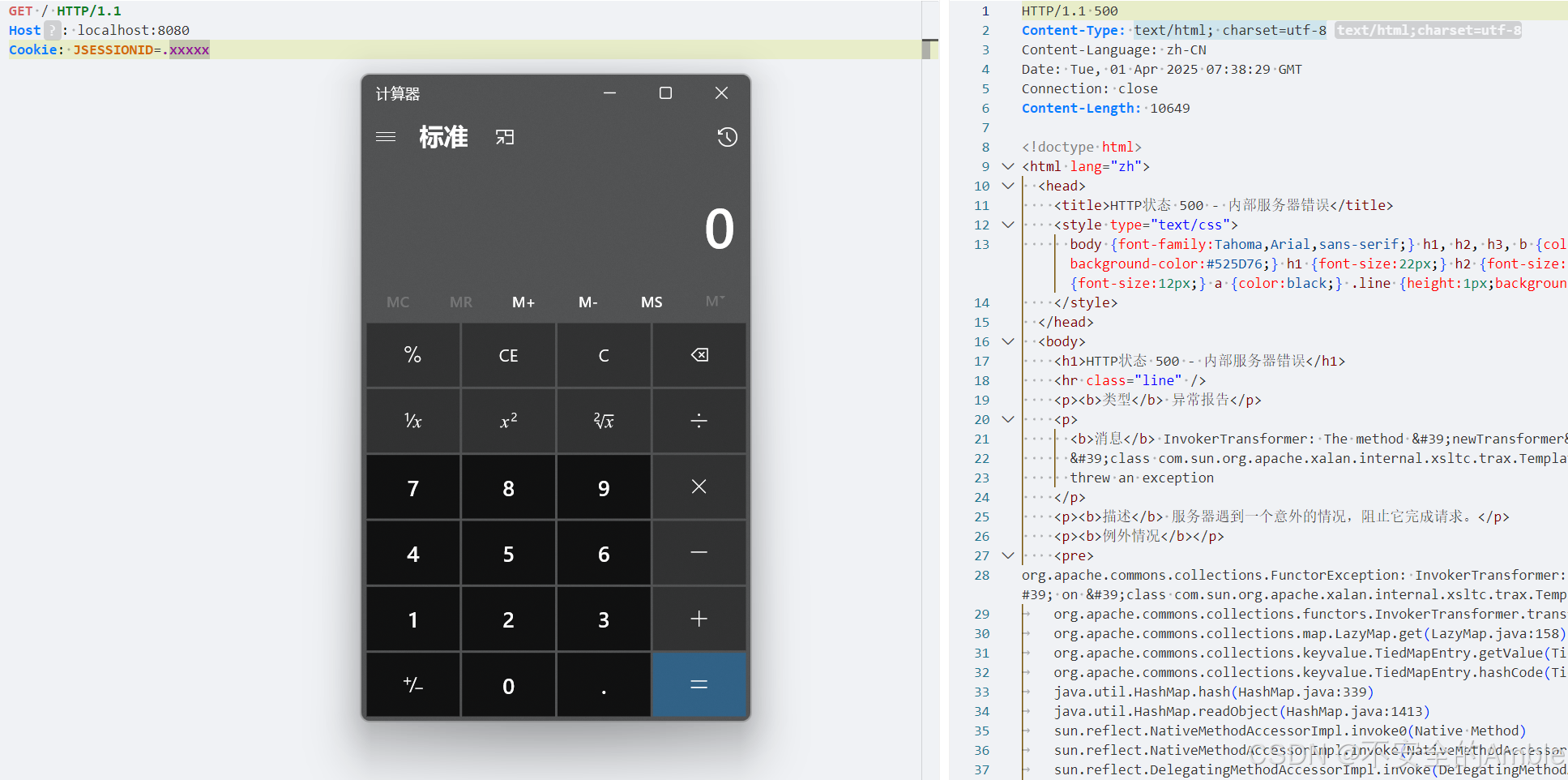Viewport: 1568px width, 780px height.
Task: Click the calculator display showing 0
Action: click(x=719, y=229)
